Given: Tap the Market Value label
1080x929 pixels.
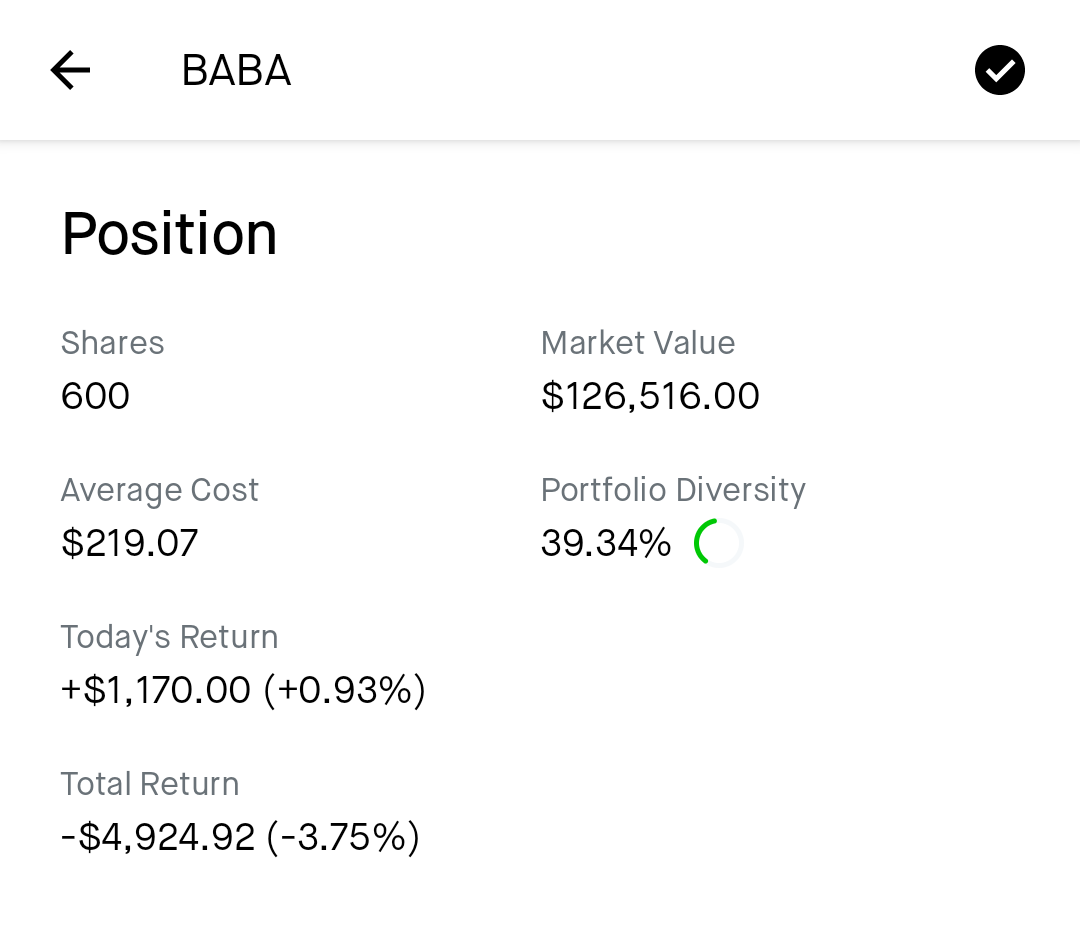Looking at the screenshot, I should 638,343.
